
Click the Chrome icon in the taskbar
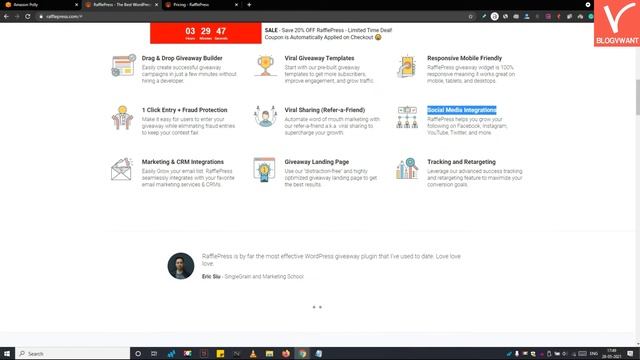[302, 353]
